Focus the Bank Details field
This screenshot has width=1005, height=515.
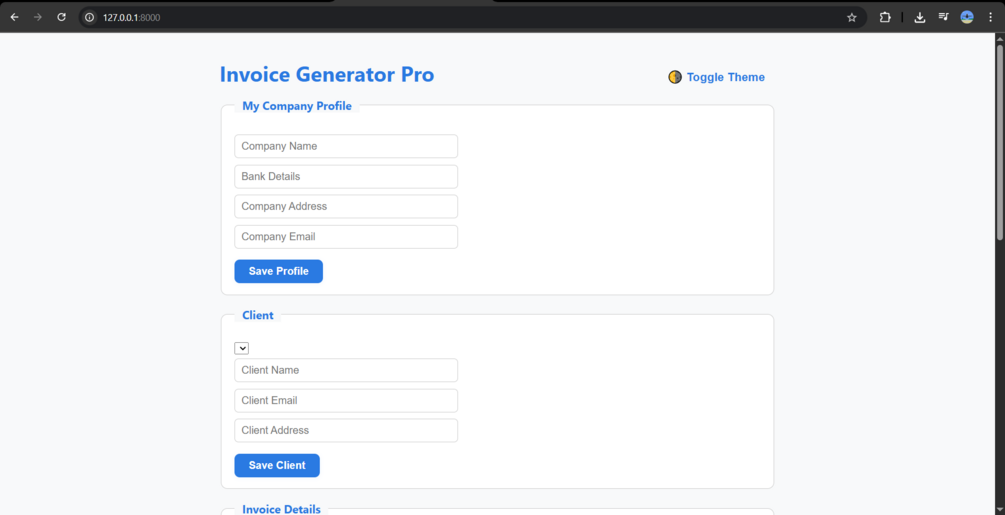coord(346,176)
